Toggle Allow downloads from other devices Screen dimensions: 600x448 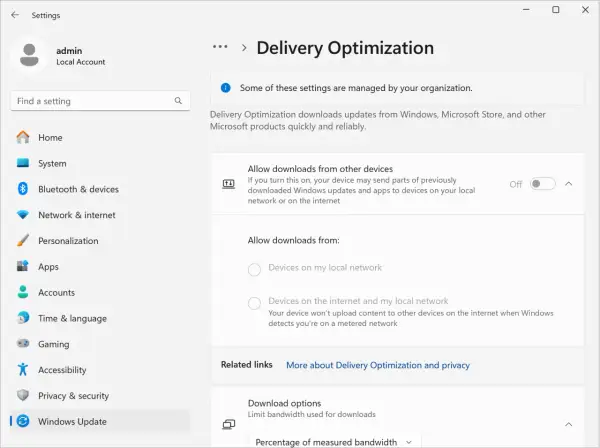pyautogui.click(x=543, y=184)
